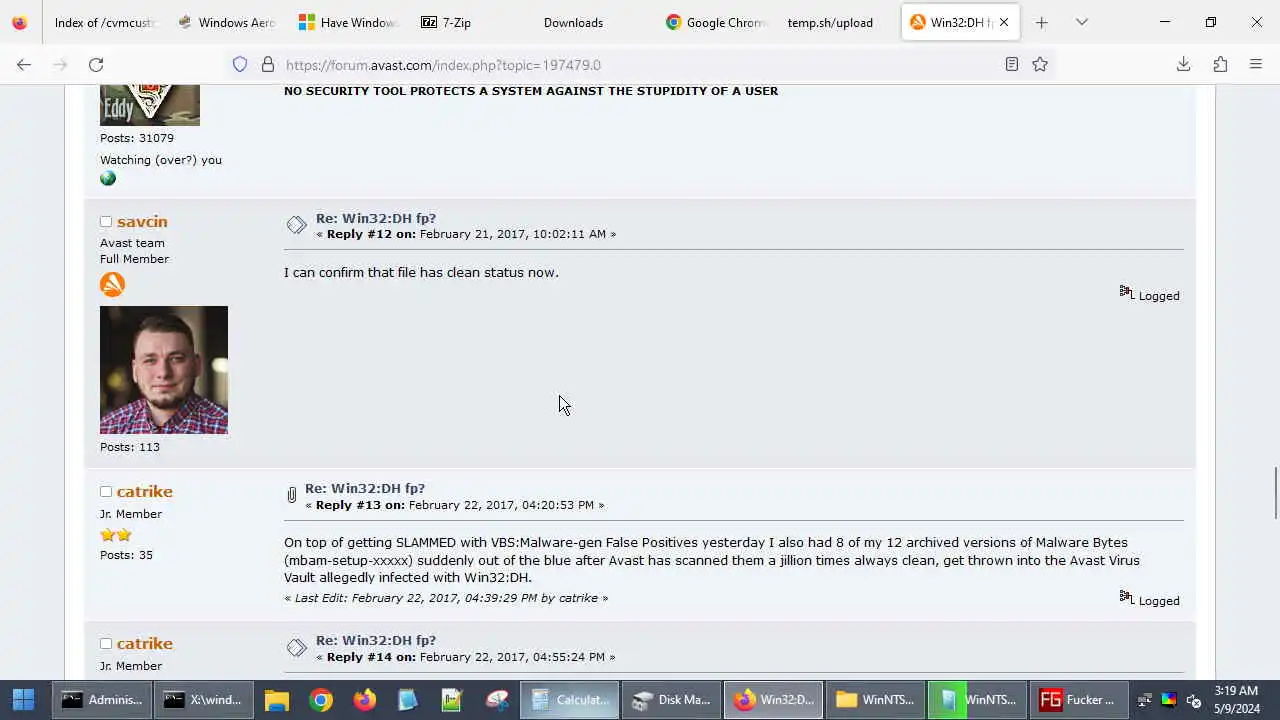Click the forum.avast.com URL address bar
1280x720 pixels.
pos(640,64)
